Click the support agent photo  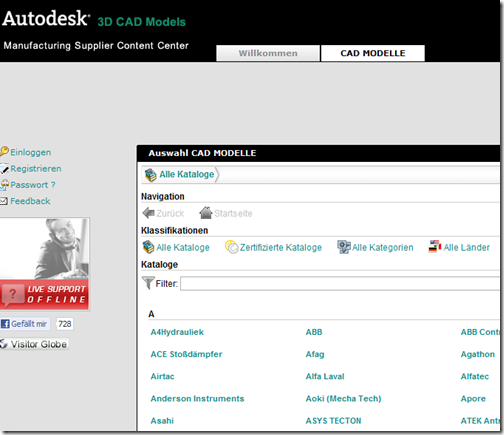coord(45,249)
